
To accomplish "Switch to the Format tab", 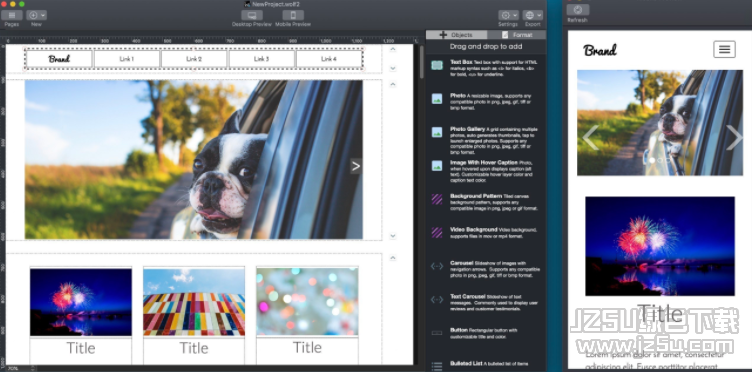I will [517, 35].
